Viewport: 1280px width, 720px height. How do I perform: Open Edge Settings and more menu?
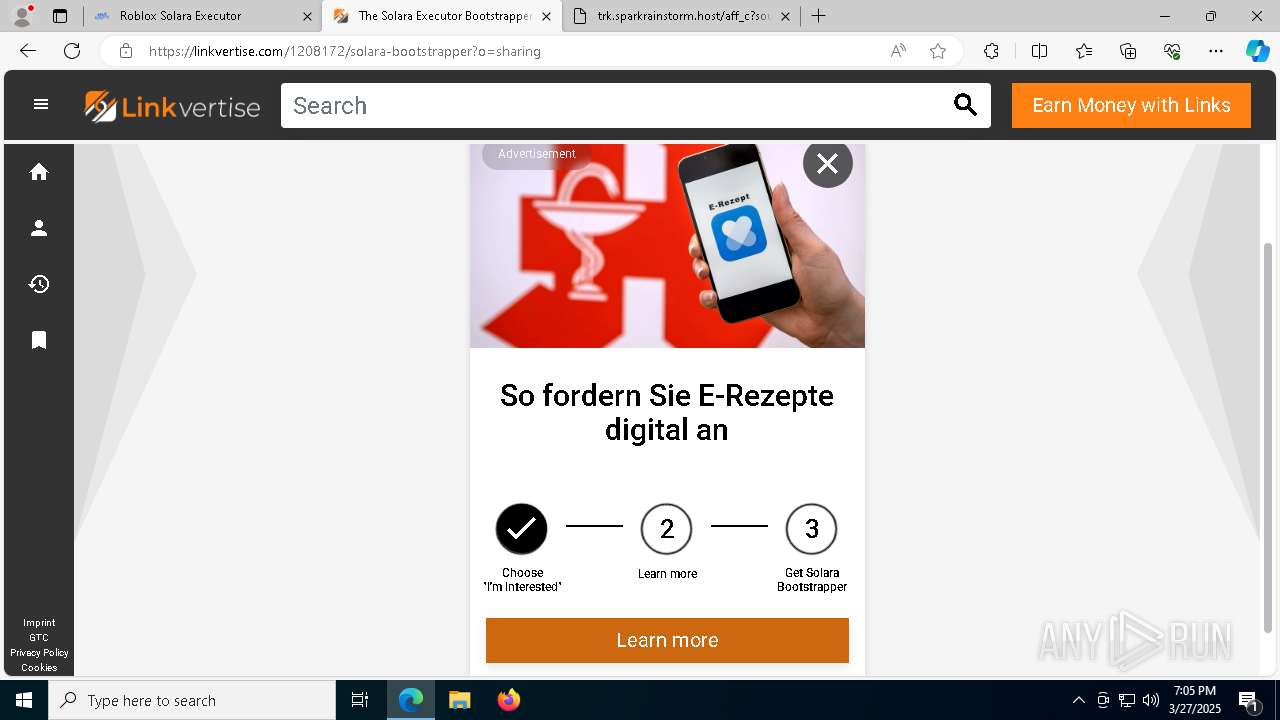point(1216,51)
